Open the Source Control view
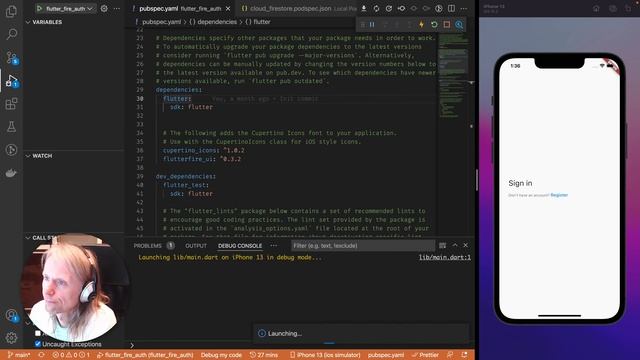Image resolution: width=640 pixels, height=360 pixels. 11,58
